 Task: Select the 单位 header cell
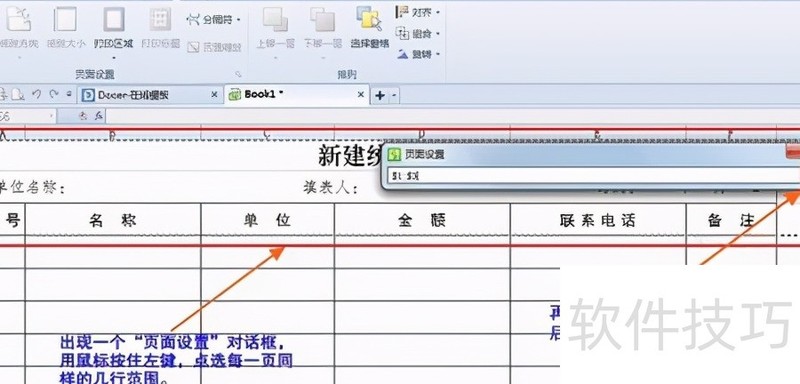click(x=267, y=220)
